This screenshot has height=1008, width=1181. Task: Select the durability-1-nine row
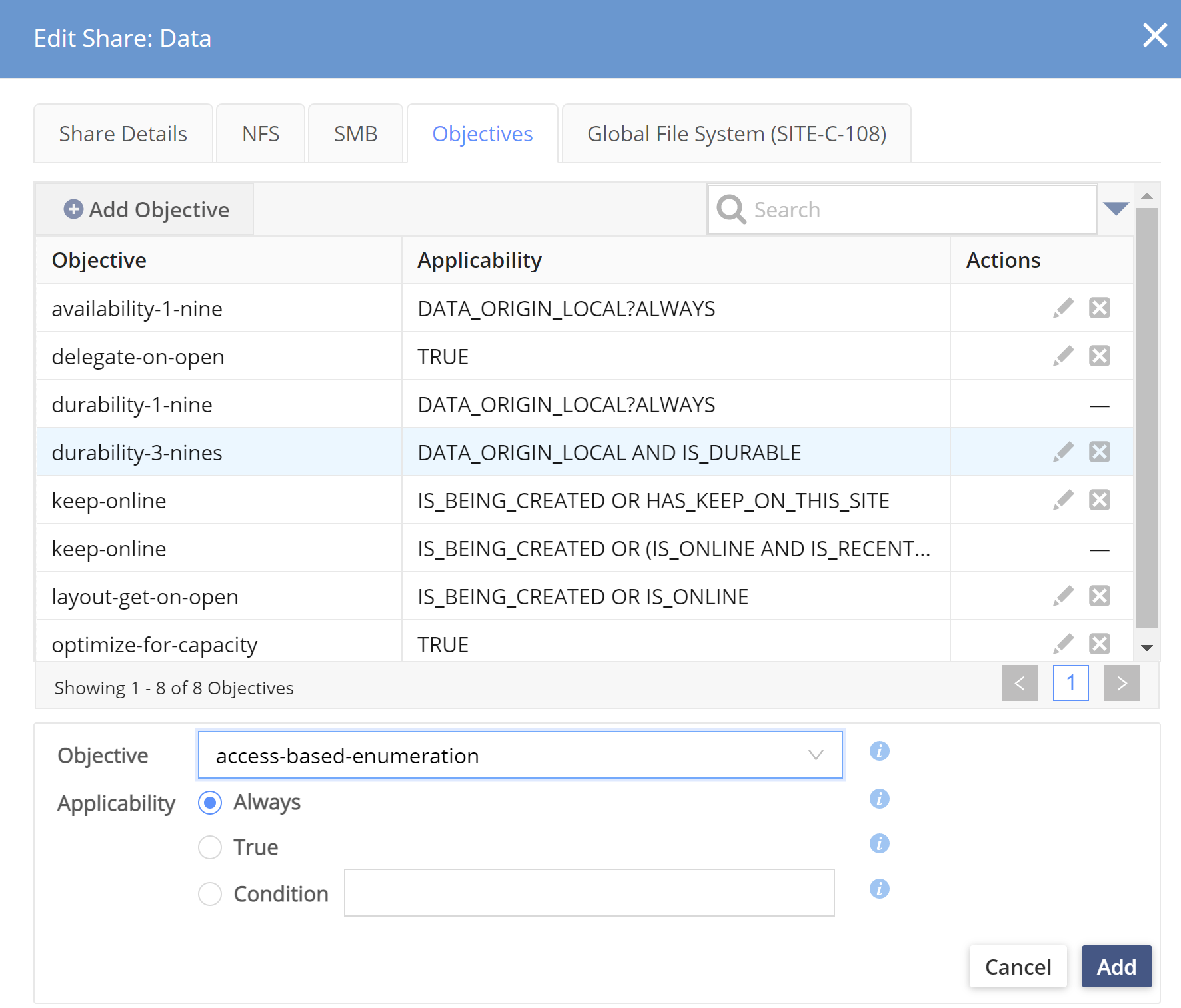click(x=585, y=404)
